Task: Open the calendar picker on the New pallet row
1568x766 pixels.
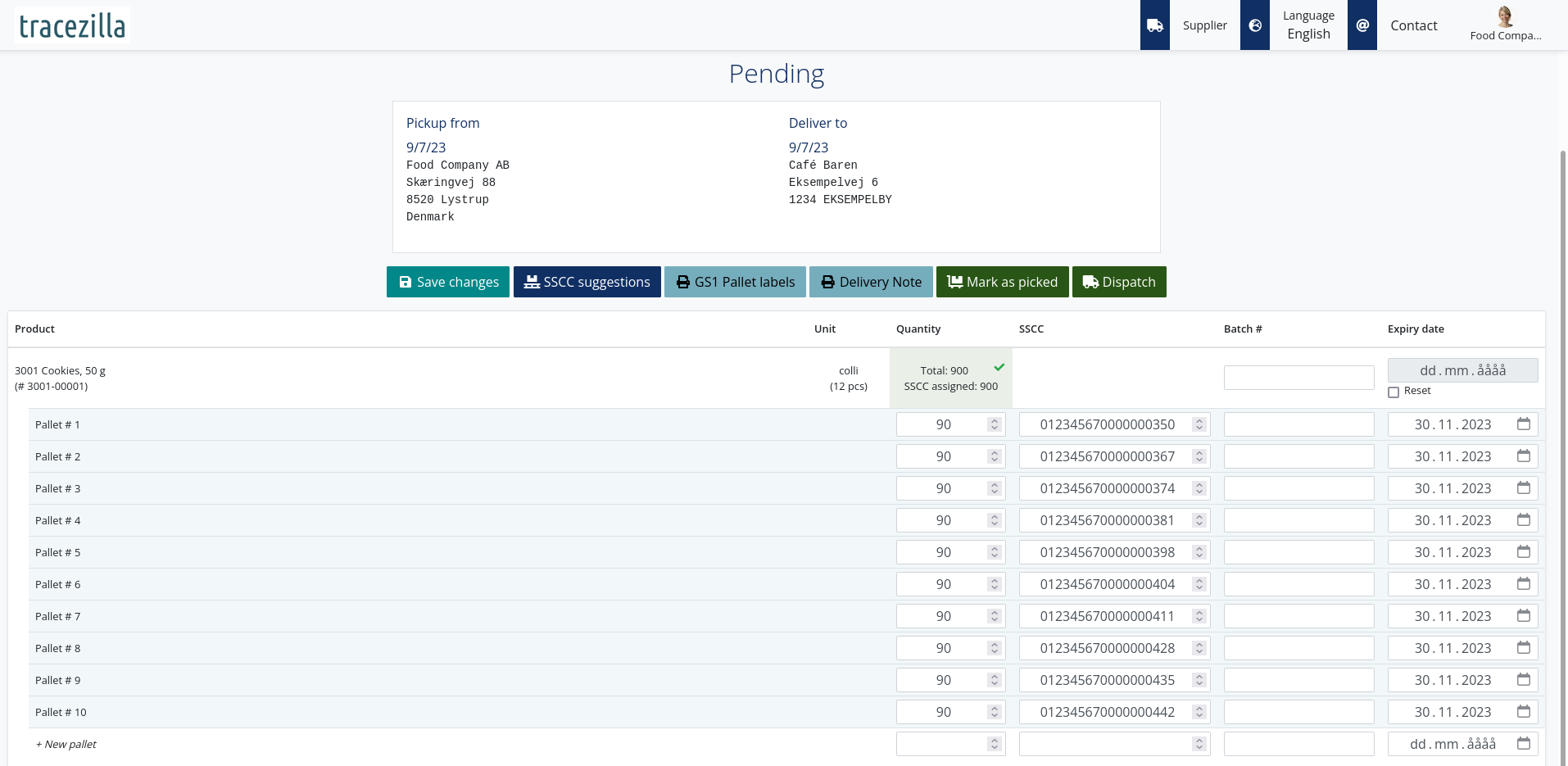Action: point(1523,743)
